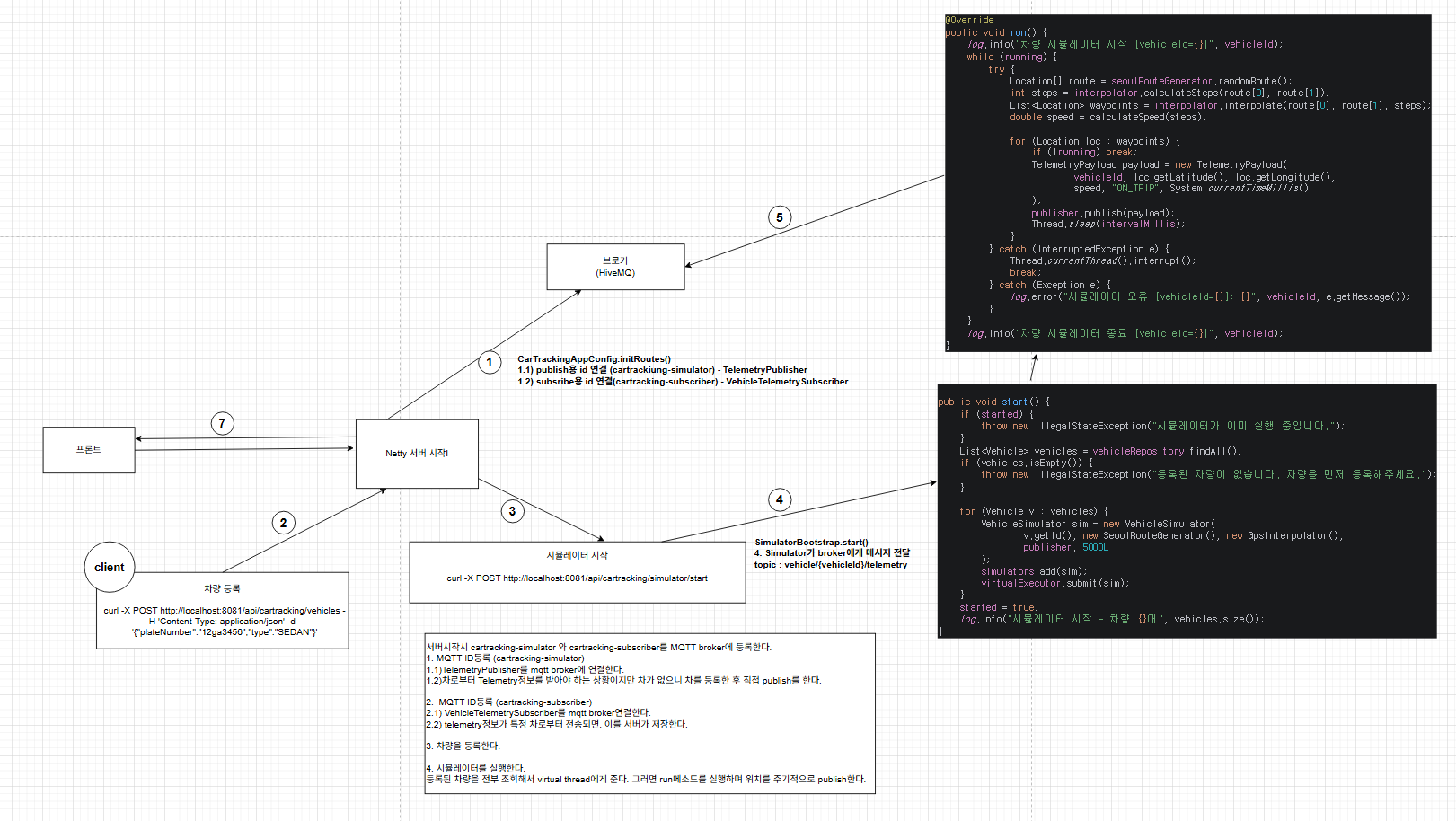Click step circle number 5
1456x821 pixels.
780,217
